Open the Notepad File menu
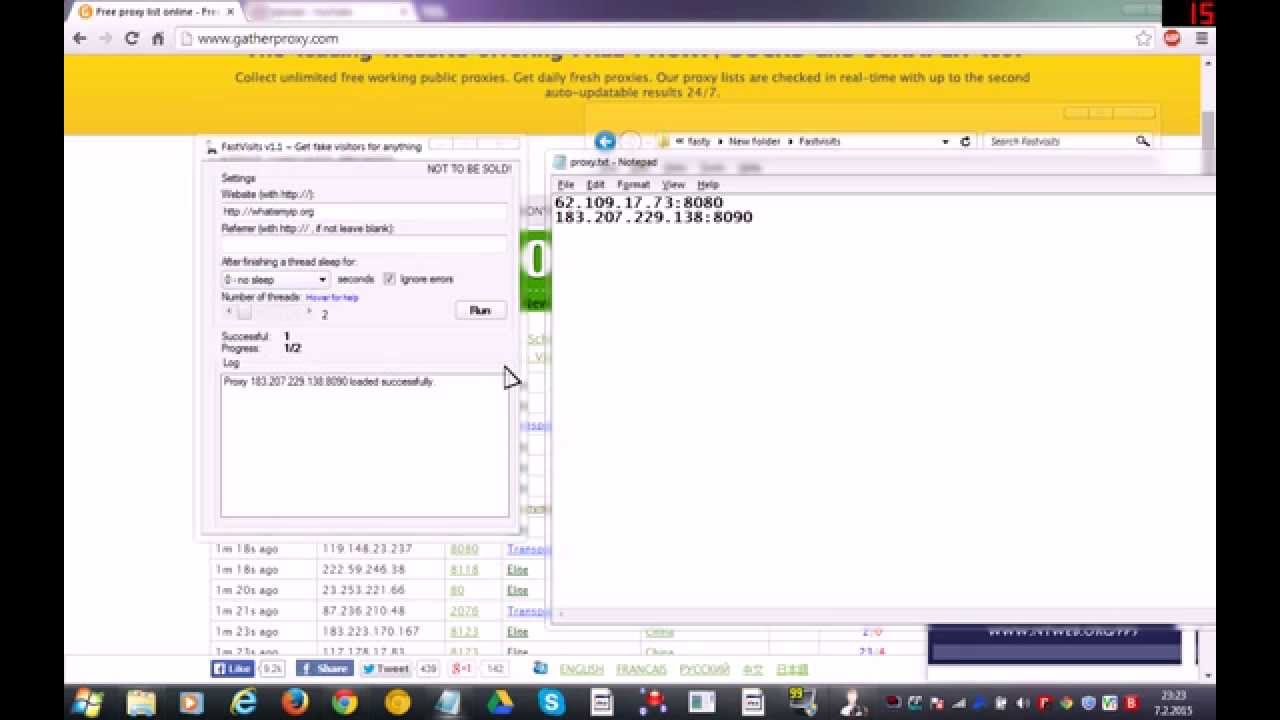The width and height of the screenshot is (1280, 720). pos(566,185)
